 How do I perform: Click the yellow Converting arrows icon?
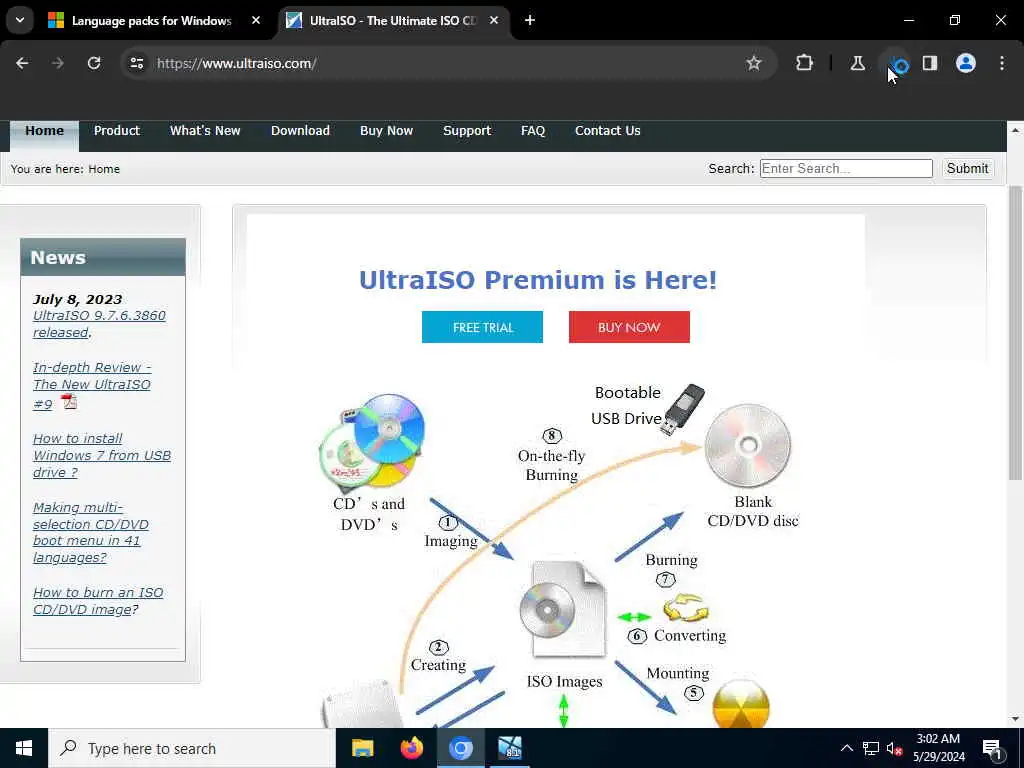tap(686, 607)
